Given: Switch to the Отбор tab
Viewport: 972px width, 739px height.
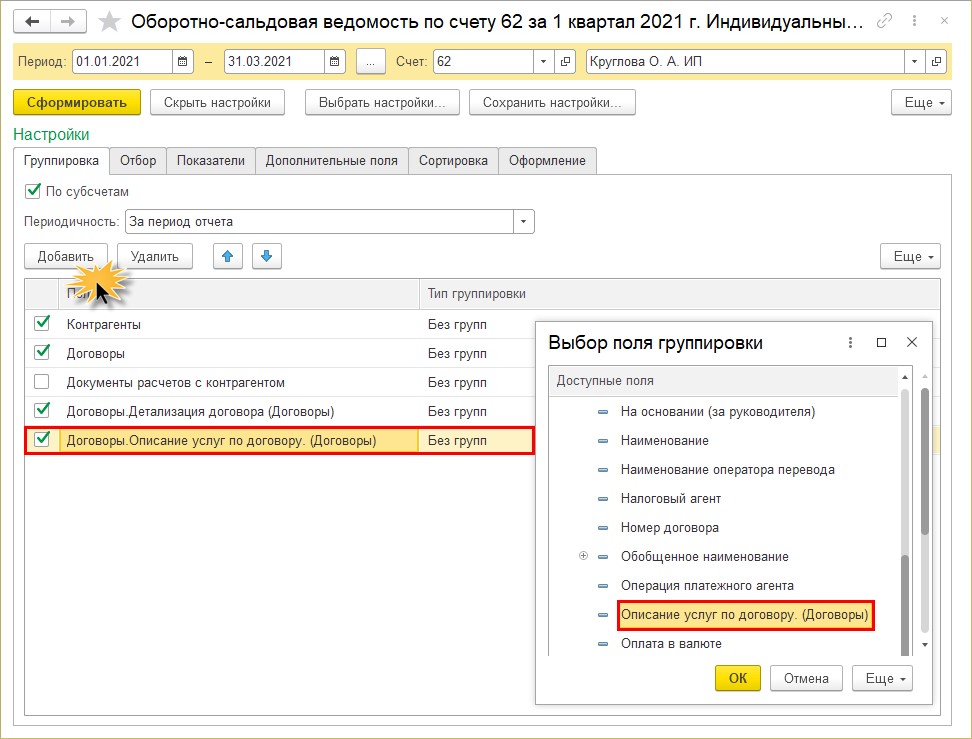Looking at the screenshot, I should tap(138, 160).
